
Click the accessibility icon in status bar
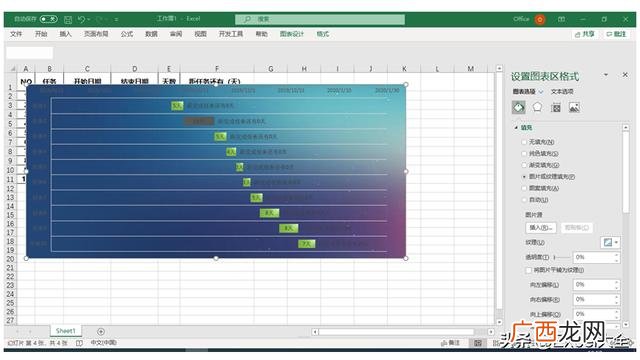point(79,343)
